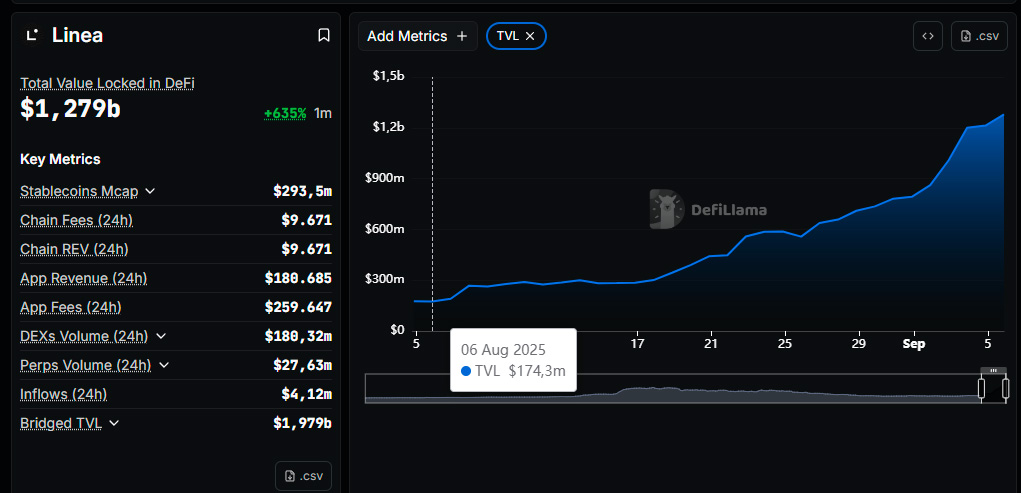
Task: Click the $259.647 App Fees value
Action: 298,307
